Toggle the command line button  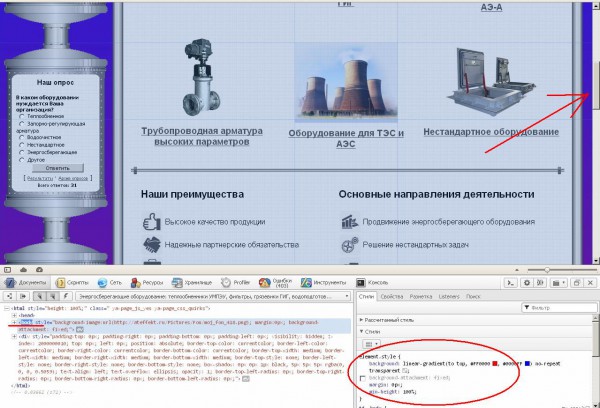(x=510, y=283)
